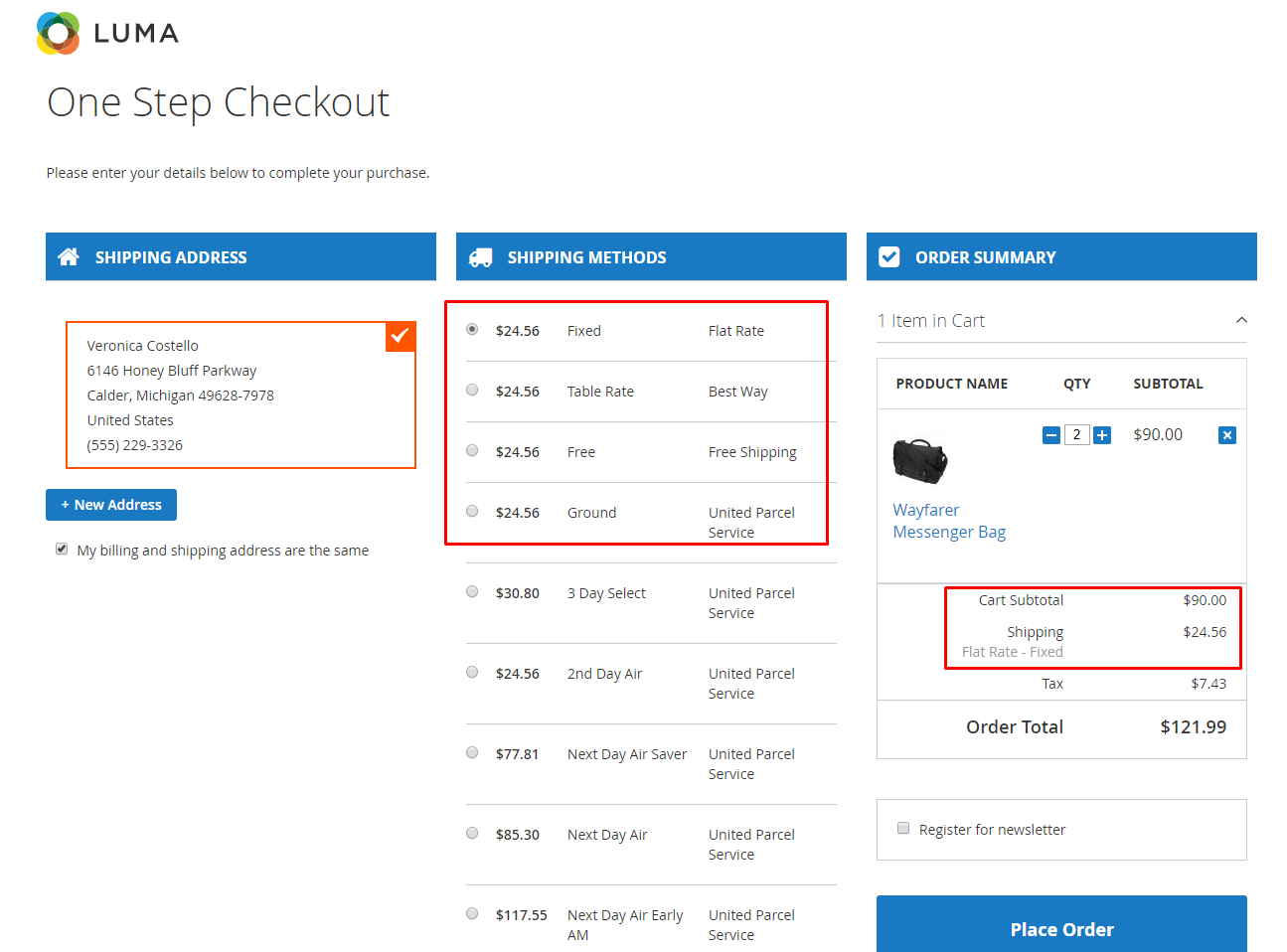The height and width of the screenshot is (952, 1287).
Task: Click the house icon in Shipping Address header
Action: click(x=69, y=257)
